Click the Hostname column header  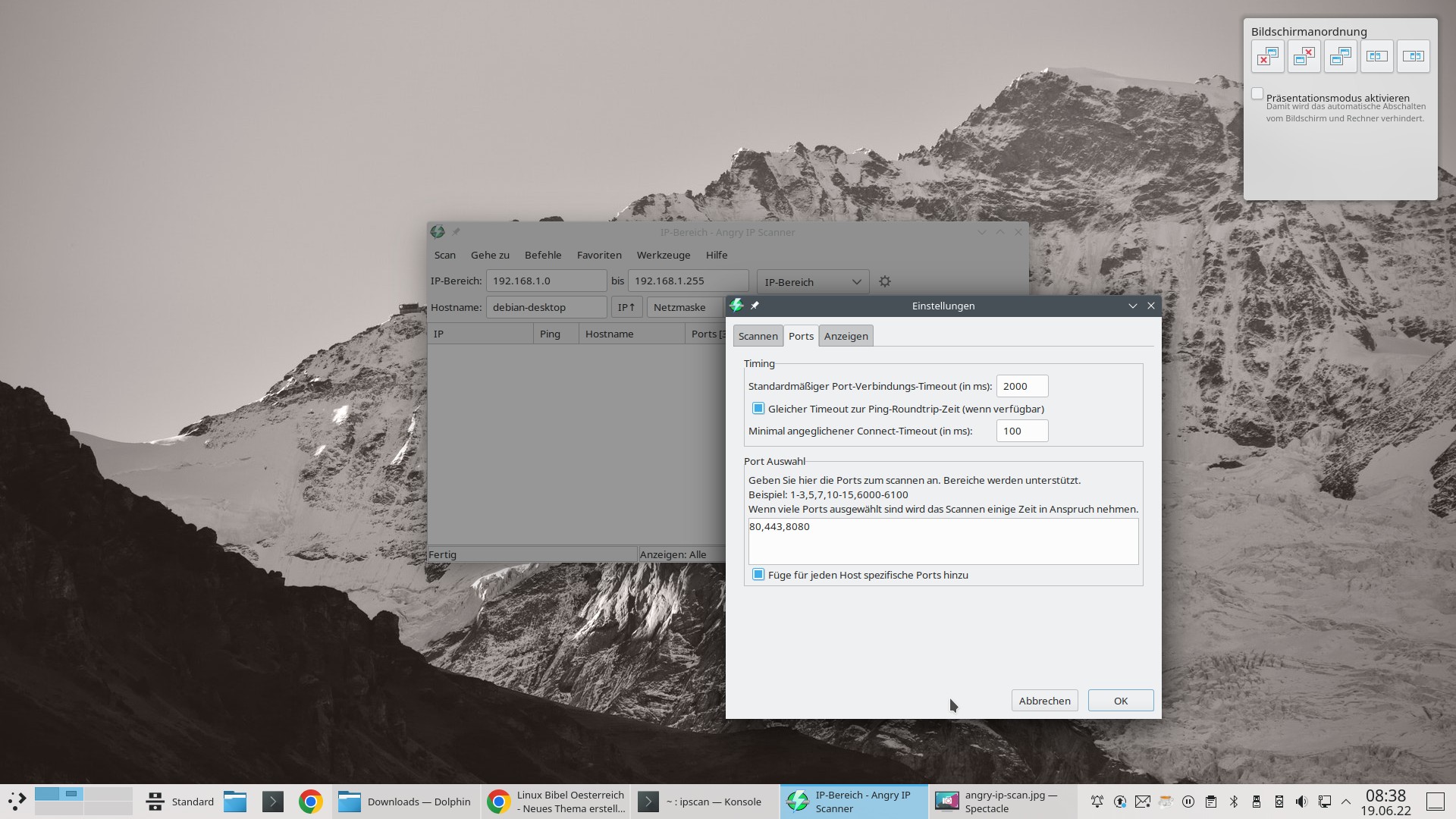coord(632,334)
